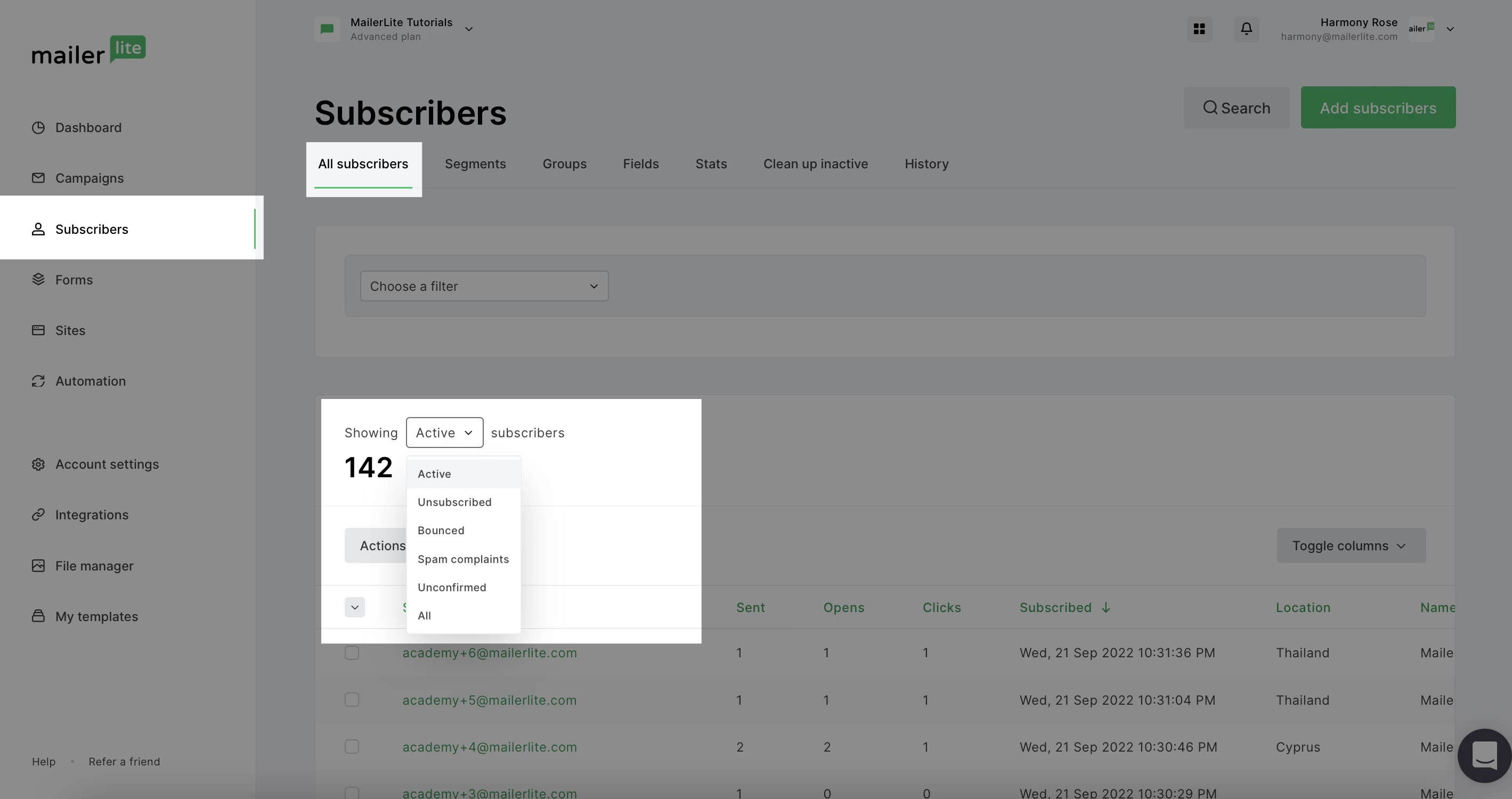Click the Dashboard clock icon
Viewport: 1512px width, 799px height.
[x=38, y=128]
